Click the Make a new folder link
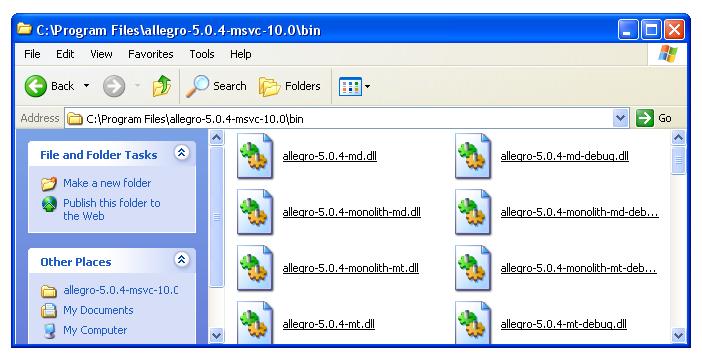 coord(107,183)
